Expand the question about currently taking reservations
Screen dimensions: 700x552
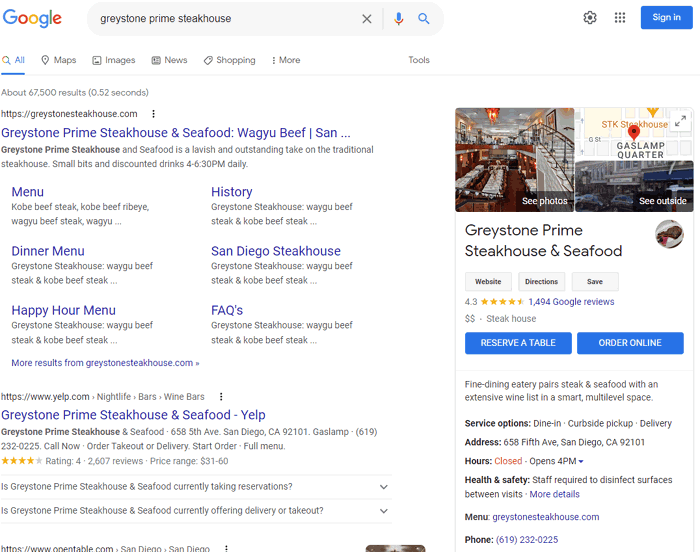(384, 487)
